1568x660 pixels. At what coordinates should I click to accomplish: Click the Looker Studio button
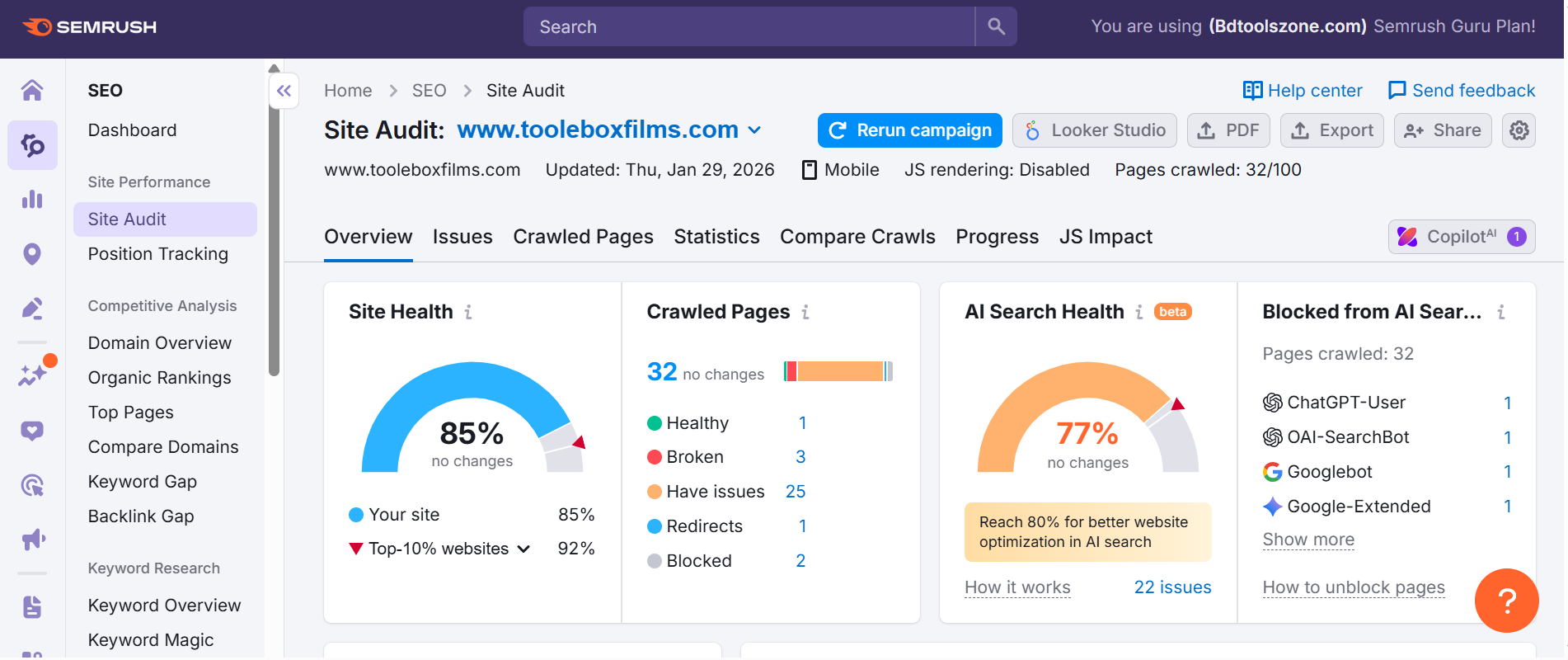[x=1096, y=130]
